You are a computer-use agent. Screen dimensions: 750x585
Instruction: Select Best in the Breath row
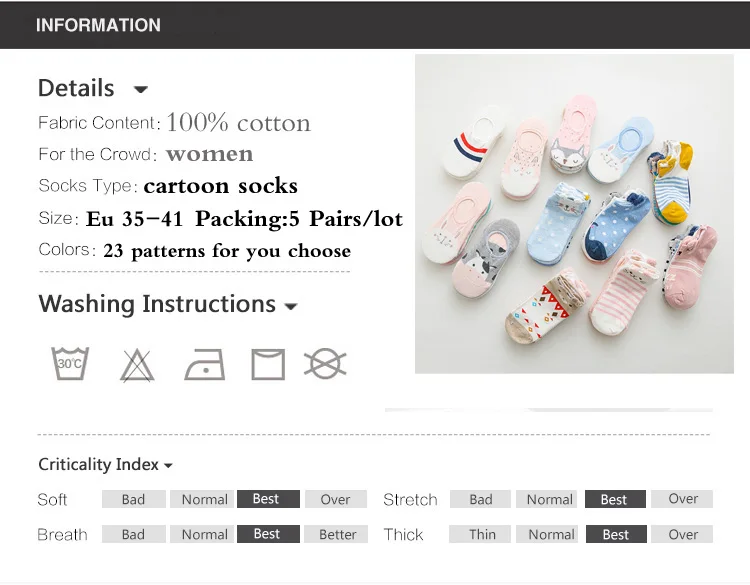click(266, 534)
